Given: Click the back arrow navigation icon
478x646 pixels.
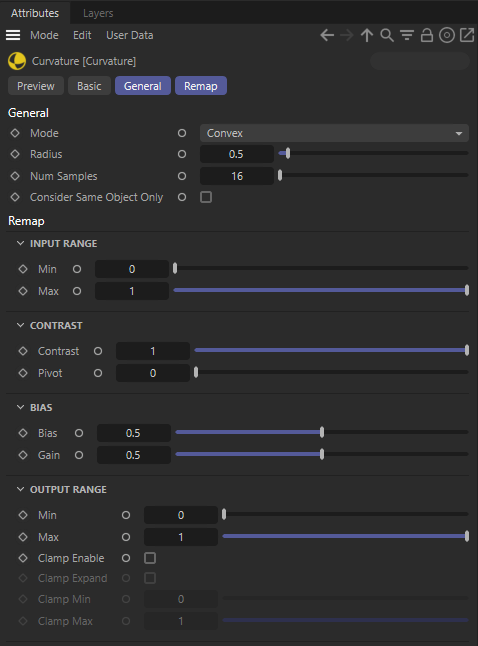Looking at the screenshot, I should [x=327, y=35].
